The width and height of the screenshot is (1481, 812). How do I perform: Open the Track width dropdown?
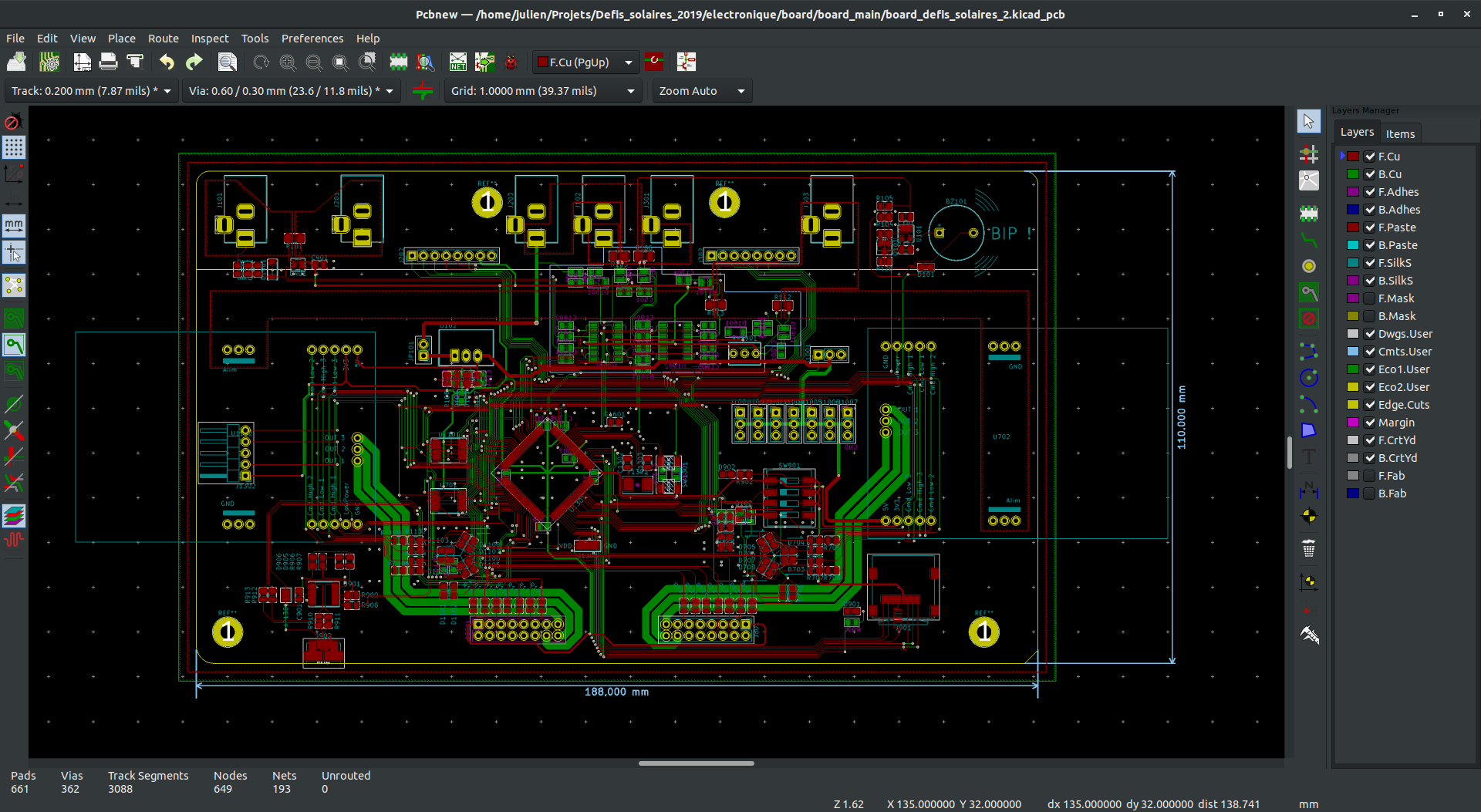click(91, 91)
